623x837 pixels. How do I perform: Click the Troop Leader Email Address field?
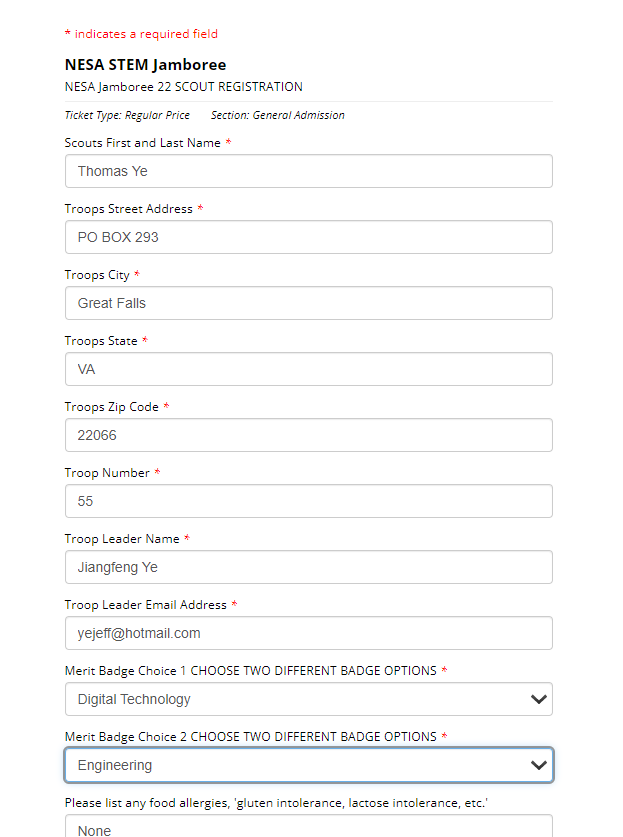click(308, 633)
